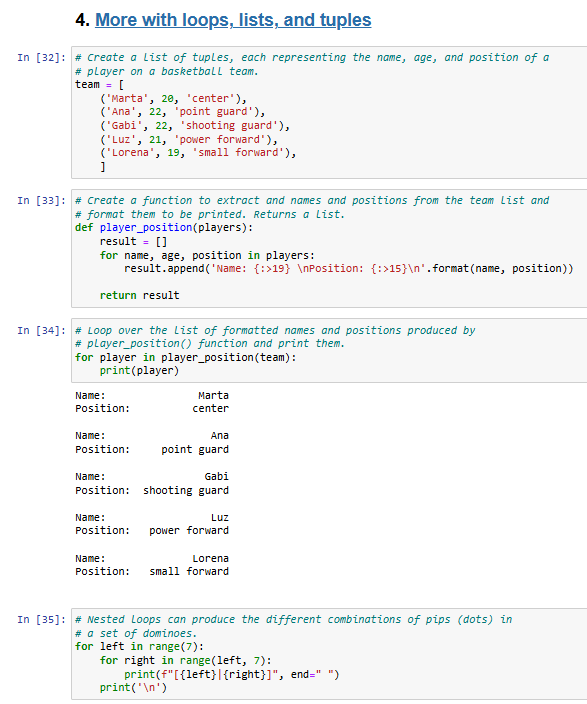Screen dimensions: 587x704
Task: Click the 'def player_position(players):' line
Action: coord(164,228)
